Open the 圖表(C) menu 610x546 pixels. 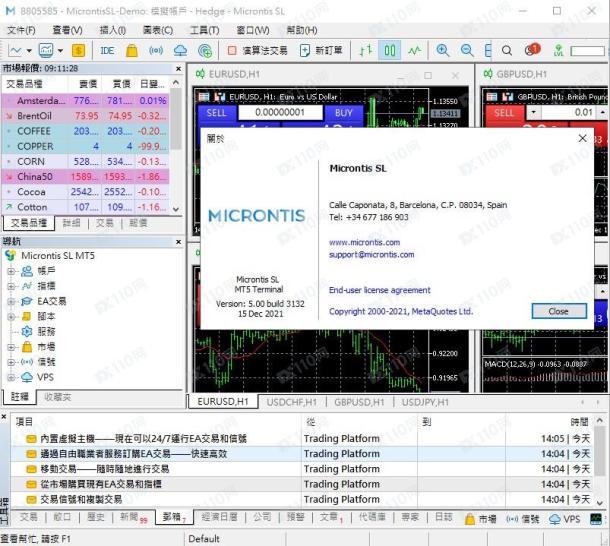(158, 30)
